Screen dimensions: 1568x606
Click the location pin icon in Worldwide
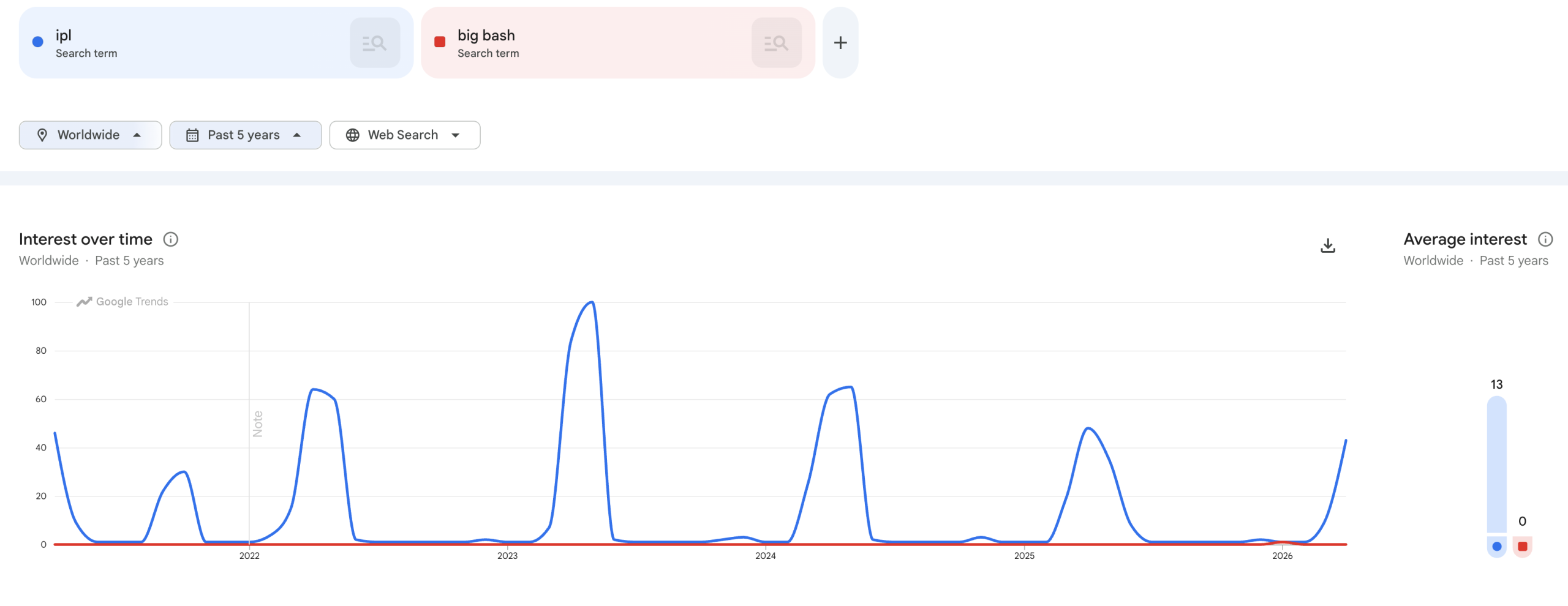[42, 135]
